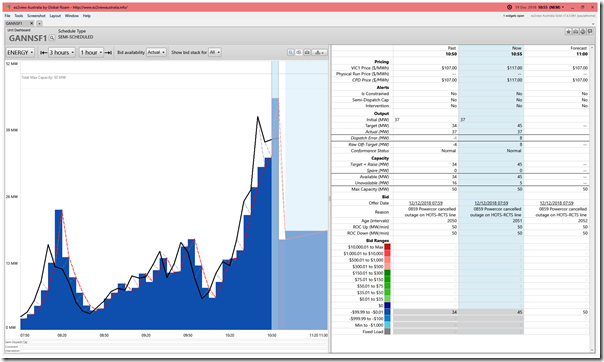The width and height of the screenshot is (604, 362).
Task: Jump to chart start arrow icon
Action: 44,52
